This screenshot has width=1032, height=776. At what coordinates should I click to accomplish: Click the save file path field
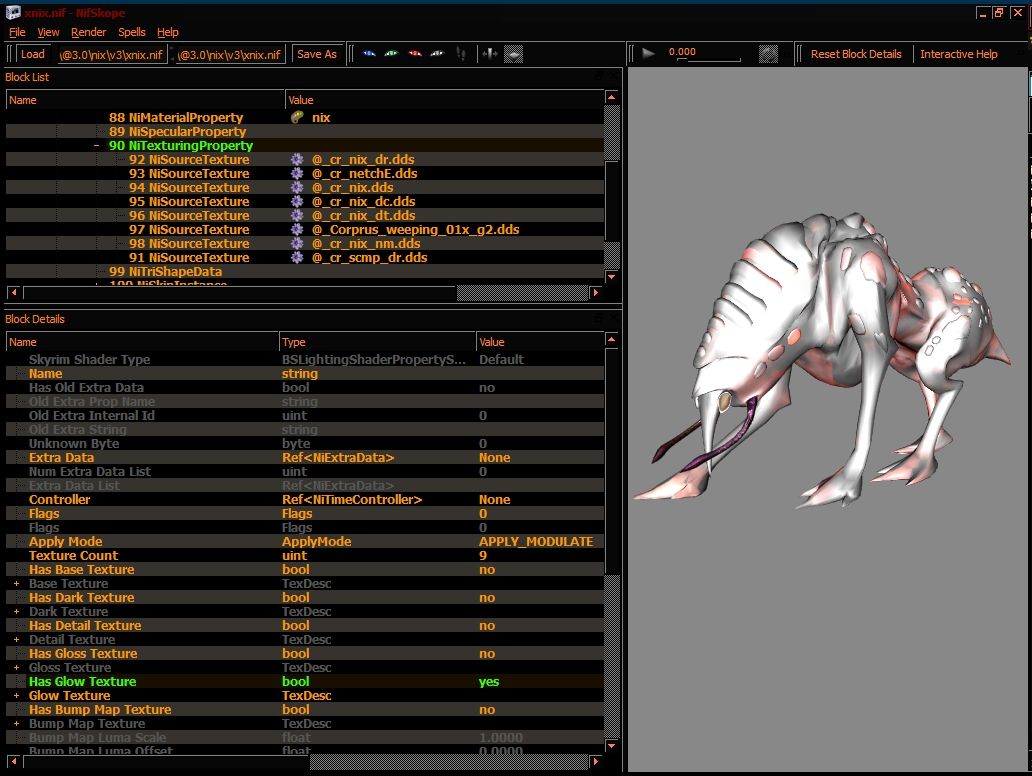(230, 55)
